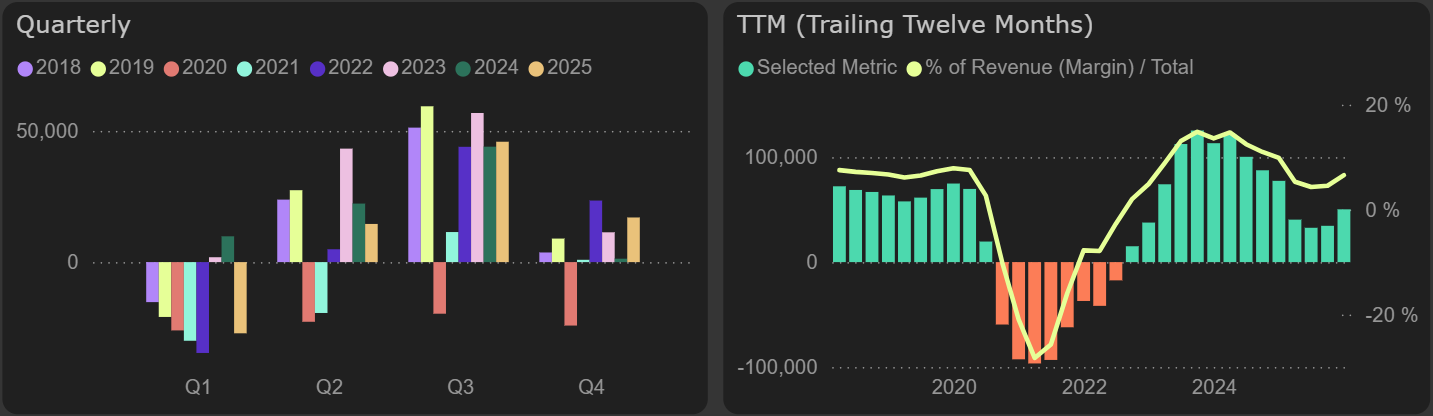Toggle the 2023 series legend label
Screen dimensions: 1433x416
point(423,68)
